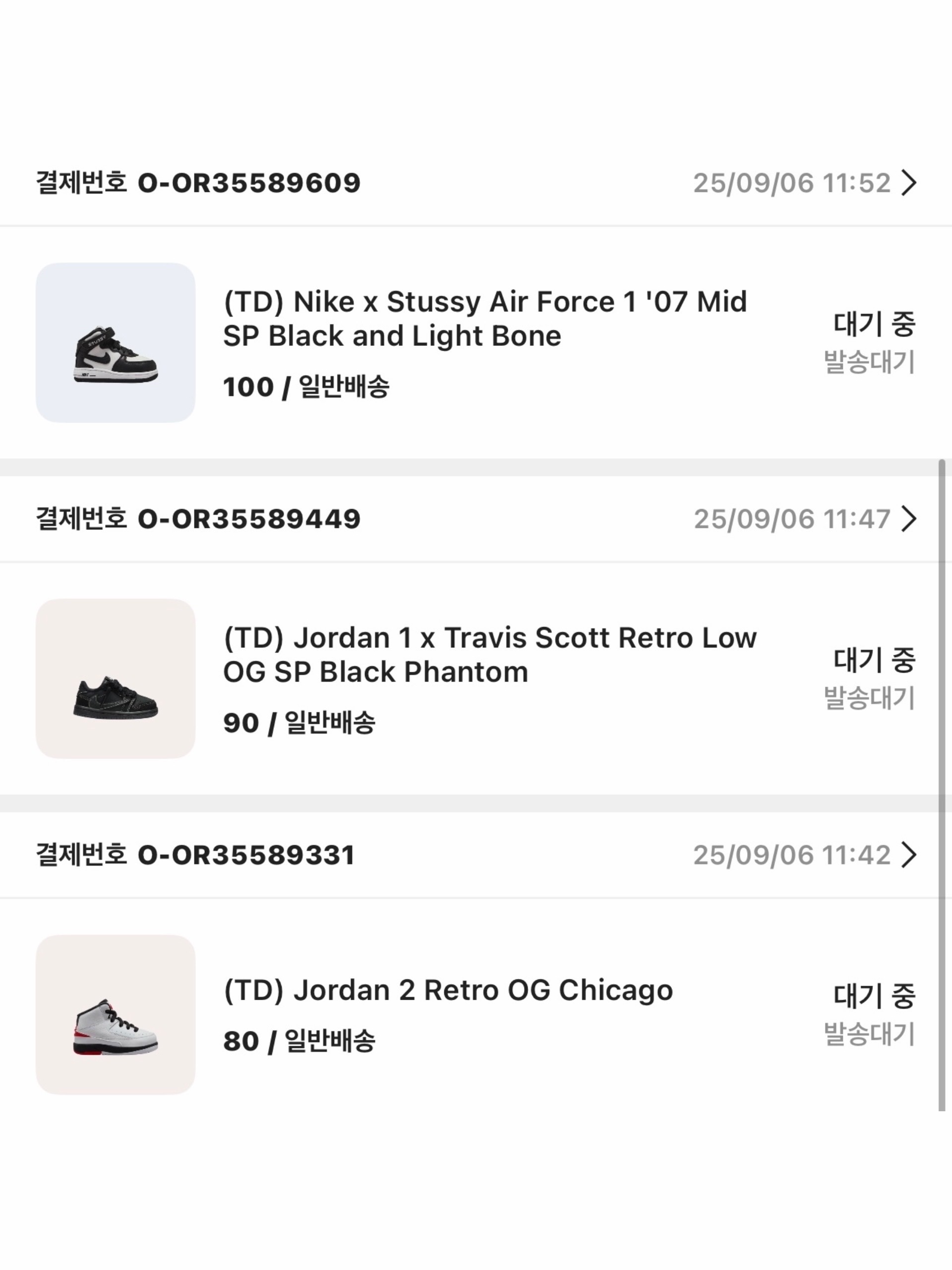This screenshot has height=1270, width=952.
Task: Tap the 25/09/06 11:47 order timestamp
Action: click(x=791, y=519)
